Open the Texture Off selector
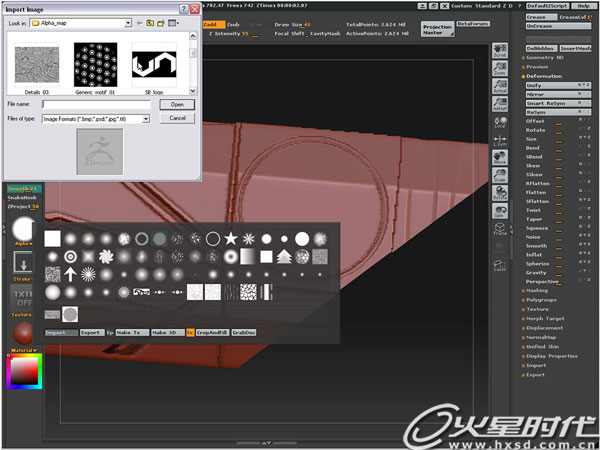This screenshot has height=450, width=600. coord(22,298)
